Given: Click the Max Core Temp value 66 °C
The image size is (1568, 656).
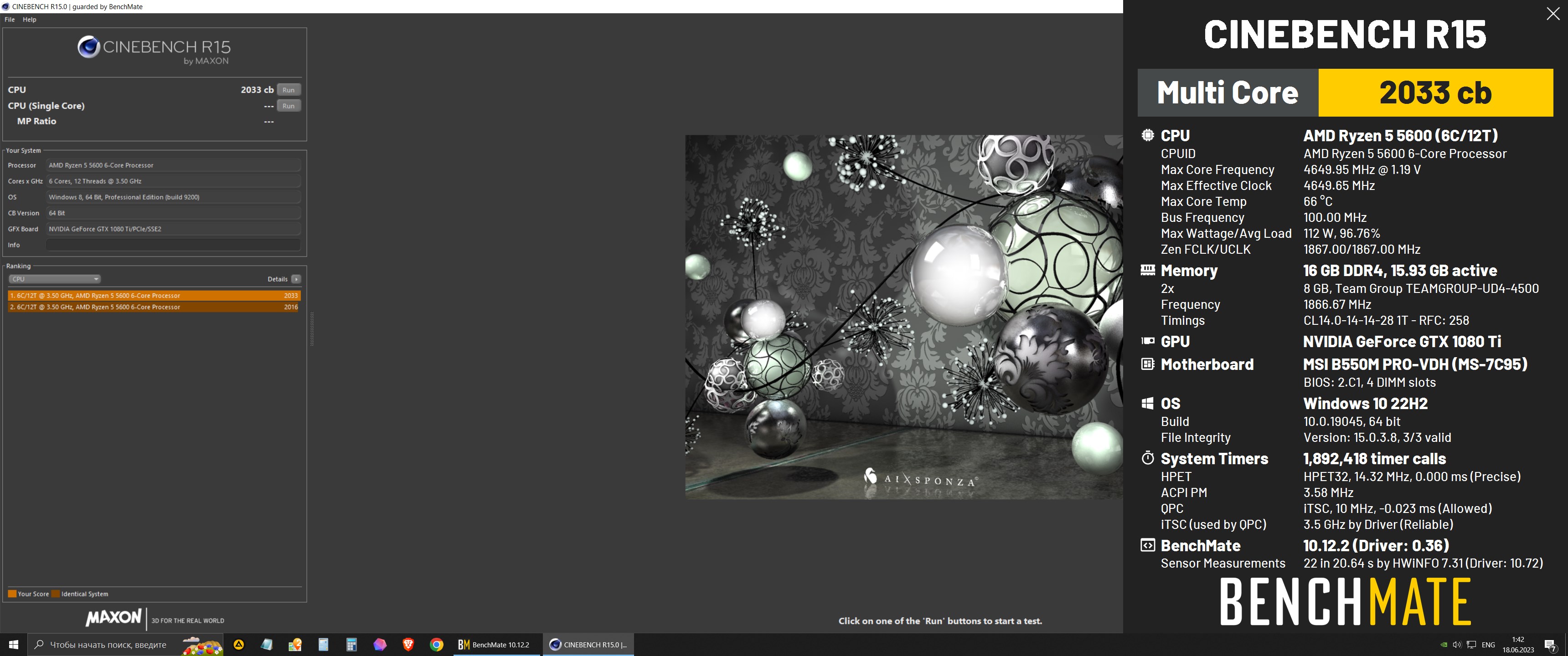Looking at the screenshot, I should (x=1318, y=201).
